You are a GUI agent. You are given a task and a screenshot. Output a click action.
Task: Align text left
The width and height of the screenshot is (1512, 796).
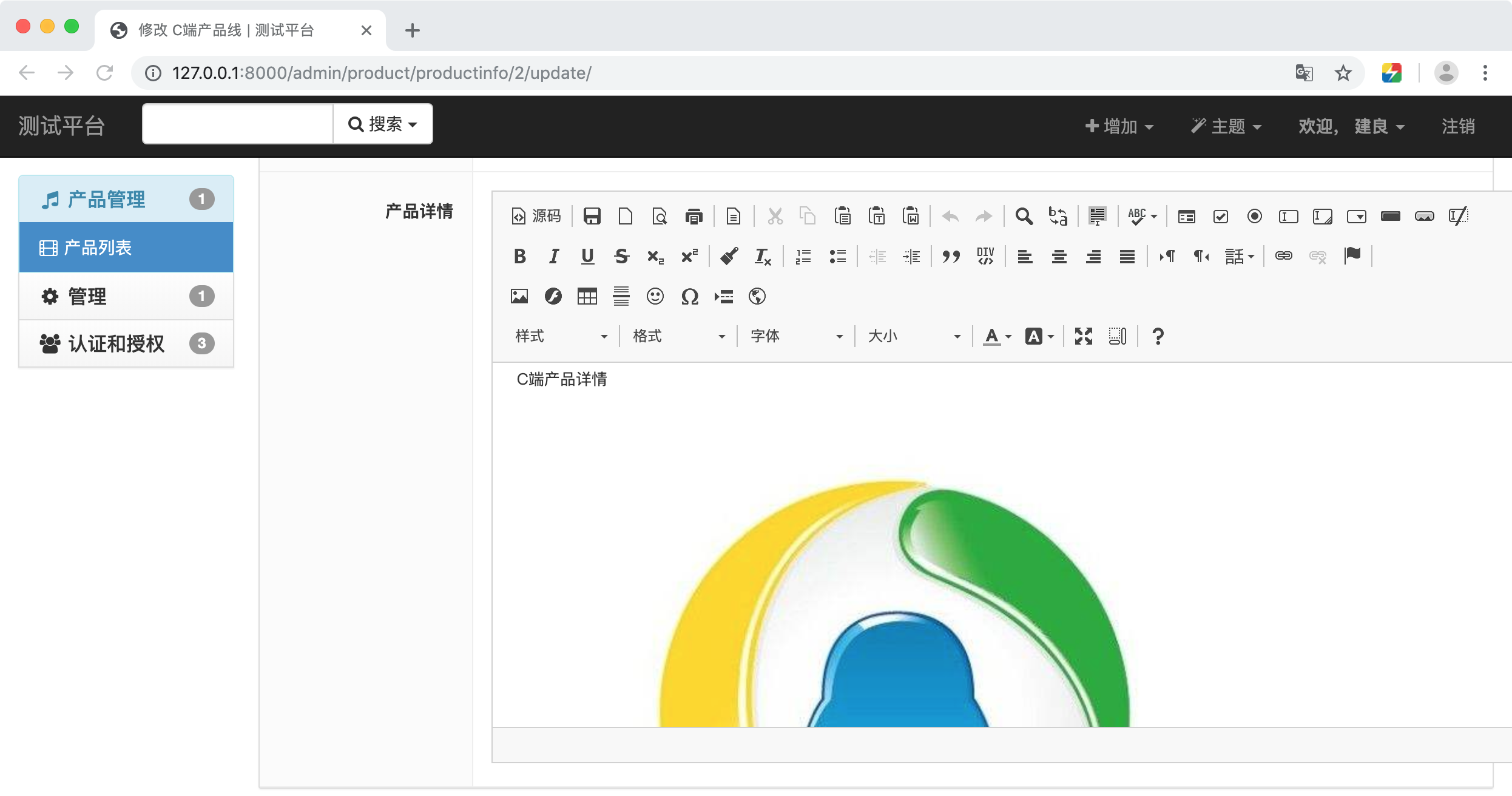click(1025, 256)
